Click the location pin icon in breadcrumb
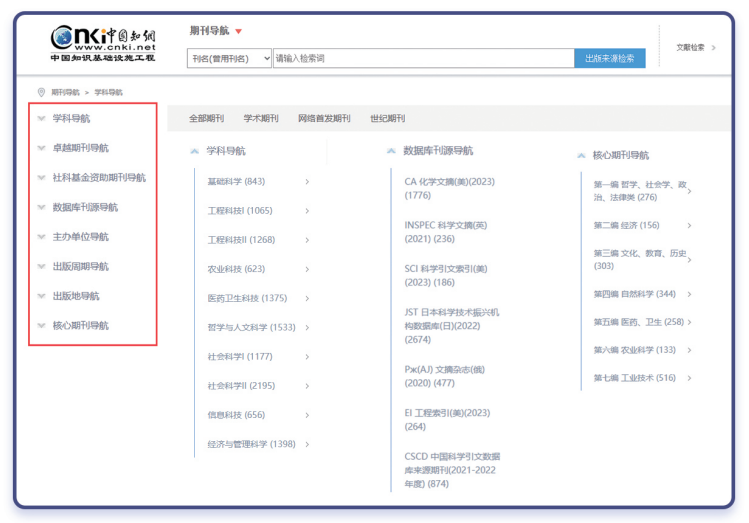This screenshot has width=749, height=523. tap(41, 92)
